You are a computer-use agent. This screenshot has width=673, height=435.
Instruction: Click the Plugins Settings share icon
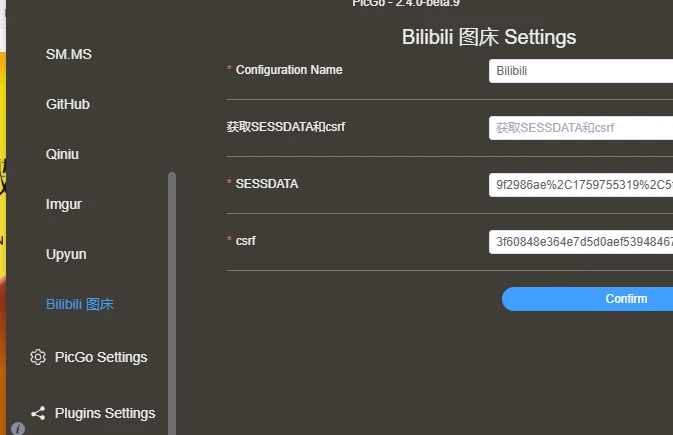click(x=38, y=413)
